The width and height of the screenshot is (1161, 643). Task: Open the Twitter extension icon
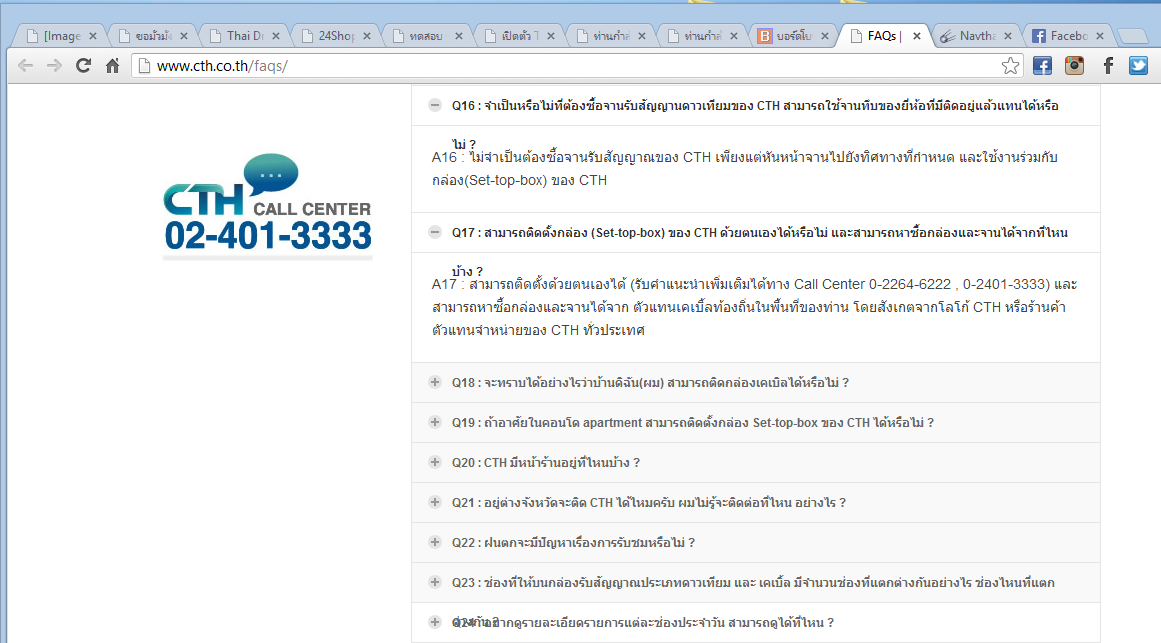[x=1139, y=66]
